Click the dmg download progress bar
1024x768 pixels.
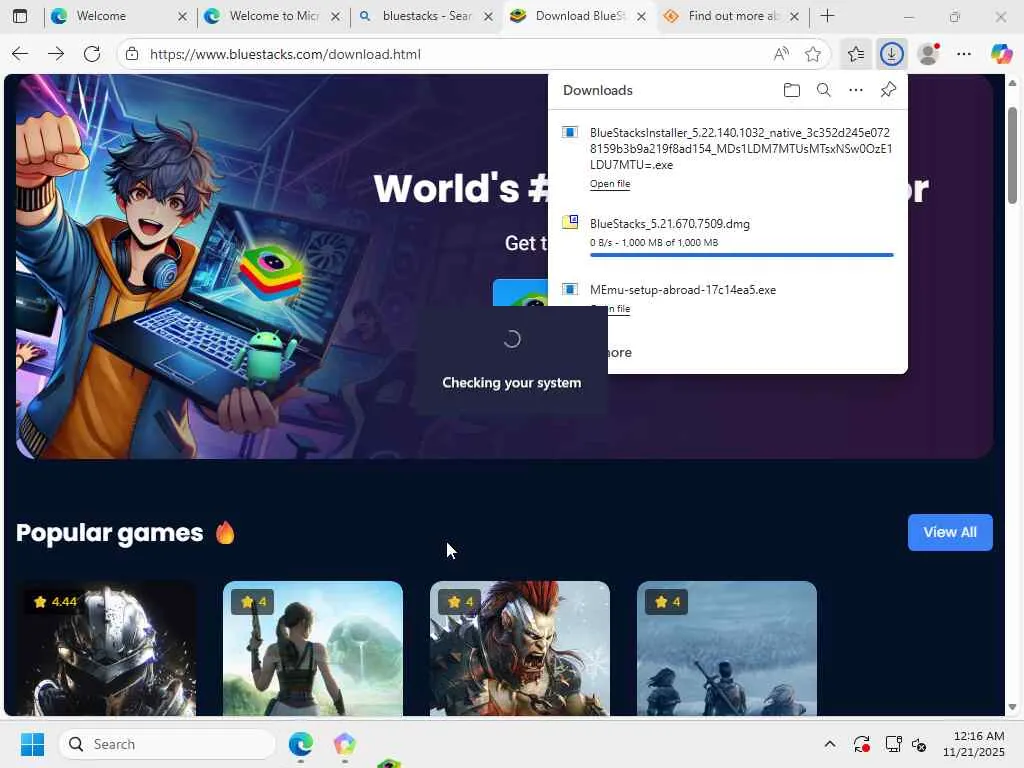pyautogui.click(x=741, y=255)
